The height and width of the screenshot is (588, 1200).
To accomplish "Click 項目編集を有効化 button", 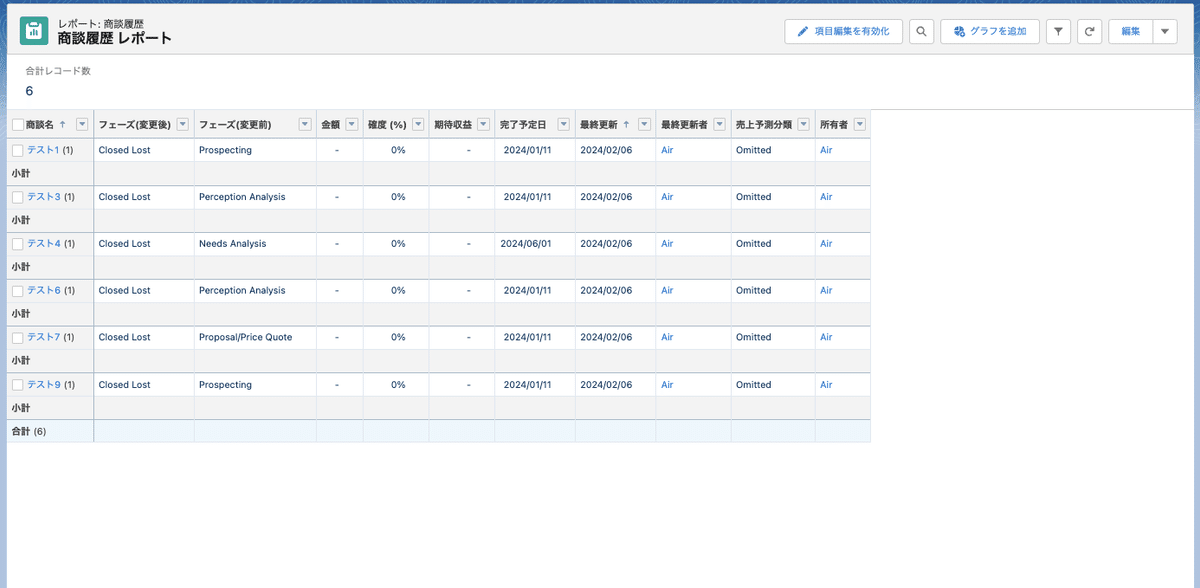I will pos(844,32).
